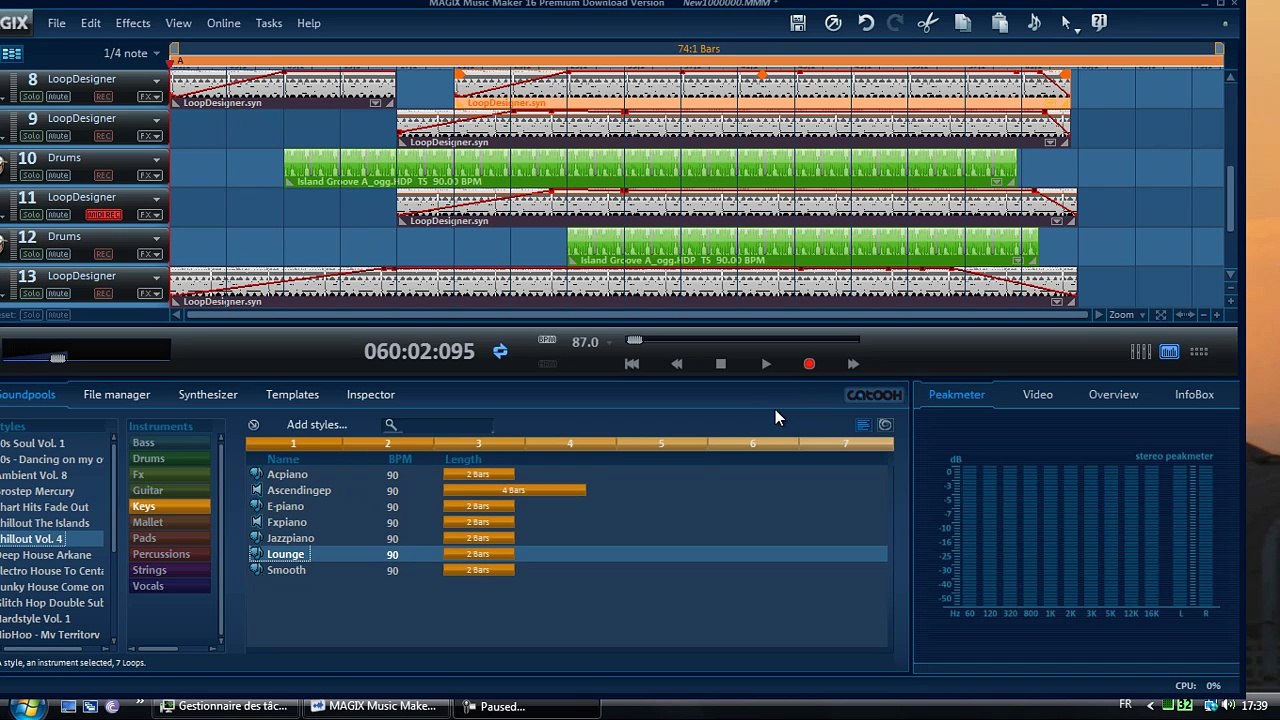Screen dimensions: 1280x720
Task: Save the project with the floppy disk icon
Action: pos(798,23)
